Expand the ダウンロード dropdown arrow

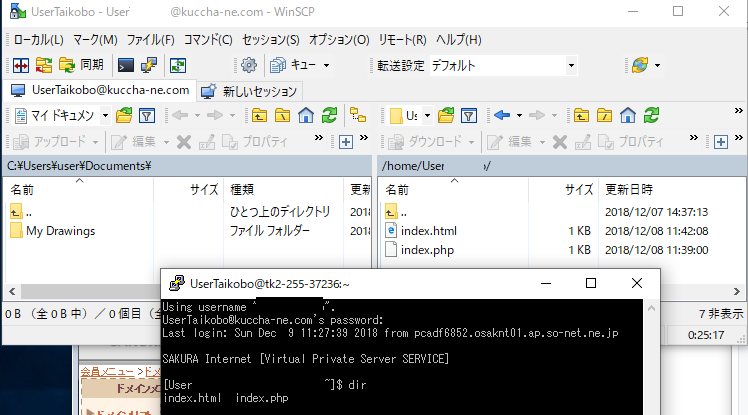click(x=471, y=142)
